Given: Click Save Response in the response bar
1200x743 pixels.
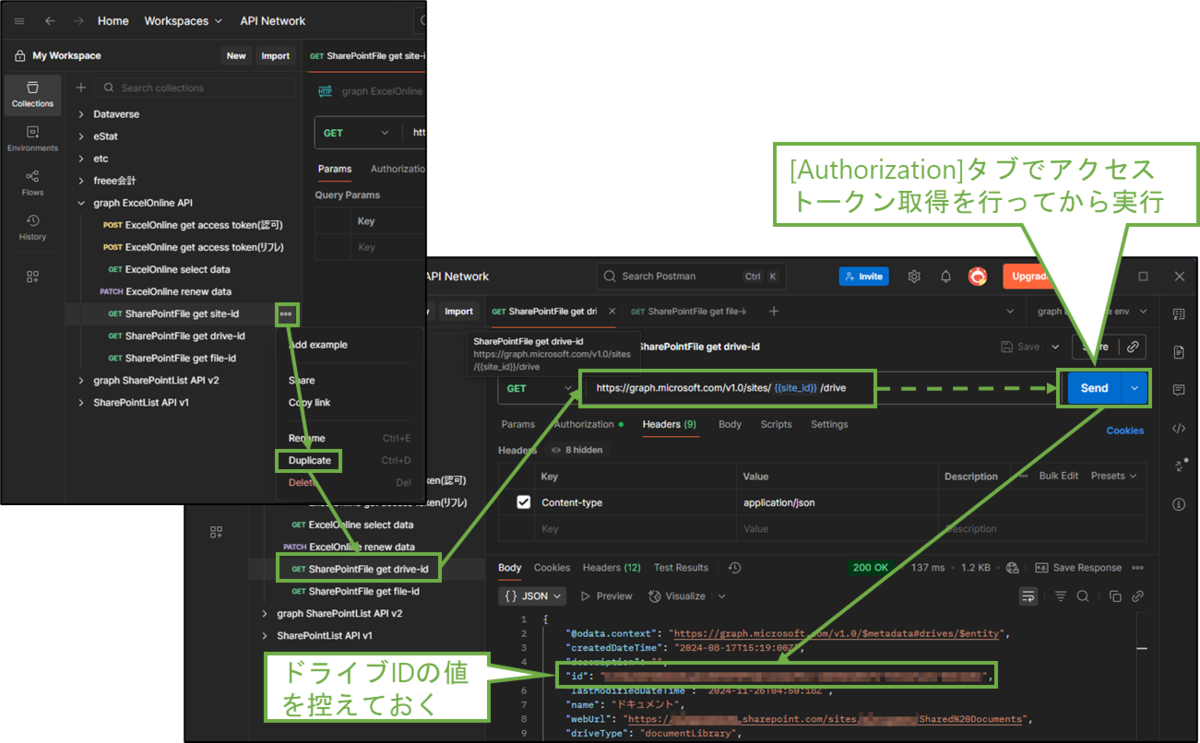Looking at the screenshot, I should tap(1079, 568).
